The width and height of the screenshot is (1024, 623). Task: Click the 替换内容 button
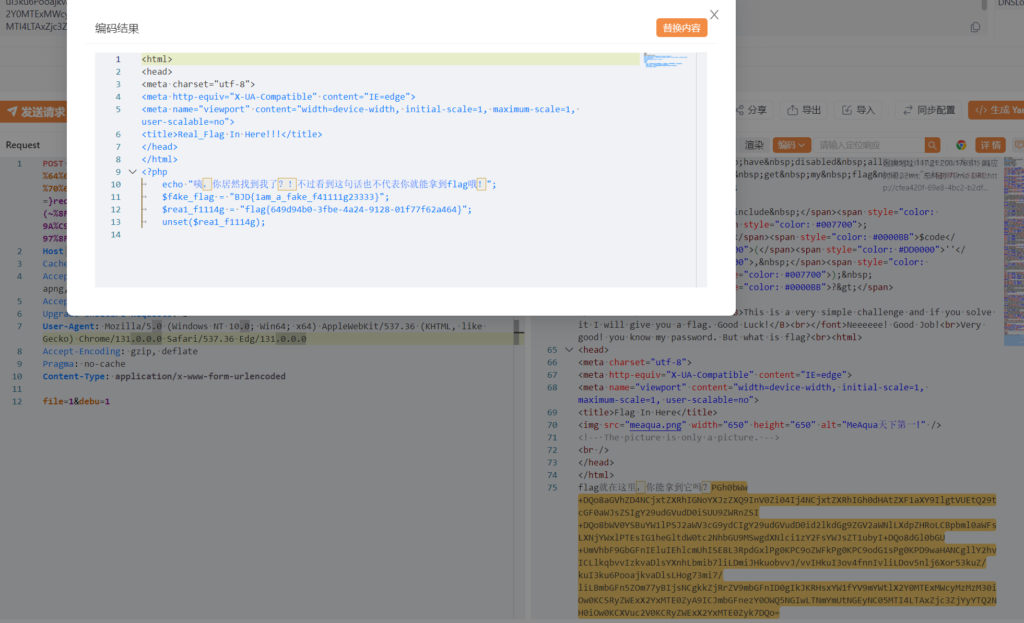pos(681,28)
